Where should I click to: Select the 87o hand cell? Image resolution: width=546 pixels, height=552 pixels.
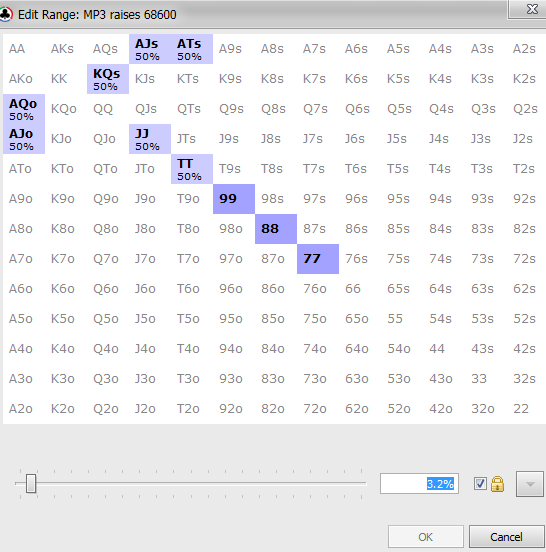[276, 259]
